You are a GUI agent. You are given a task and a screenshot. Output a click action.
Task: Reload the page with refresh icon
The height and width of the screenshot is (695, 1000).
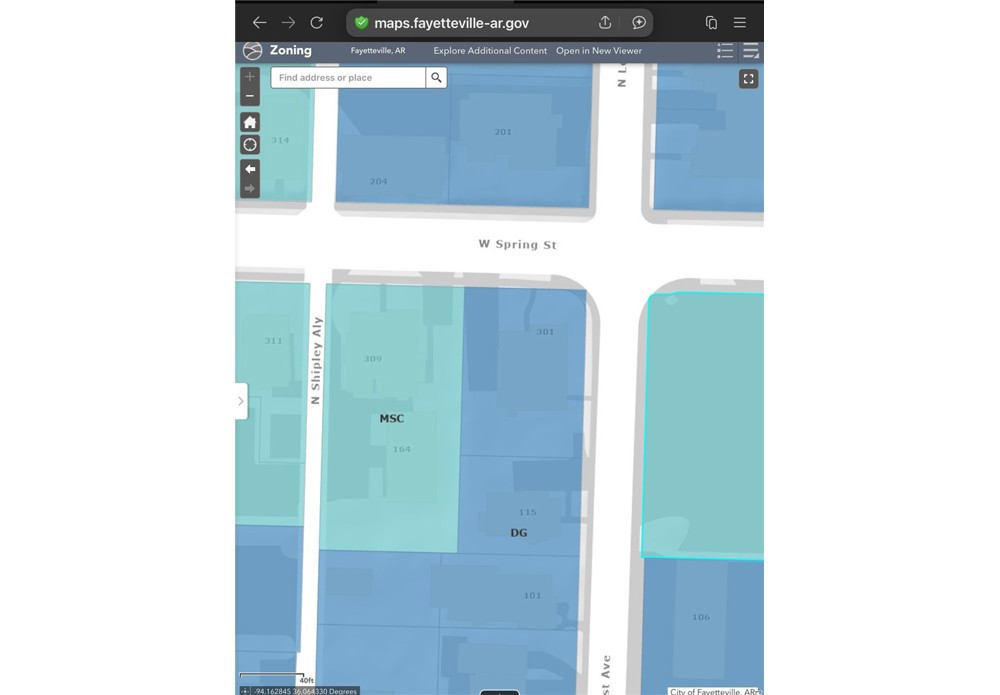[316, 22]
